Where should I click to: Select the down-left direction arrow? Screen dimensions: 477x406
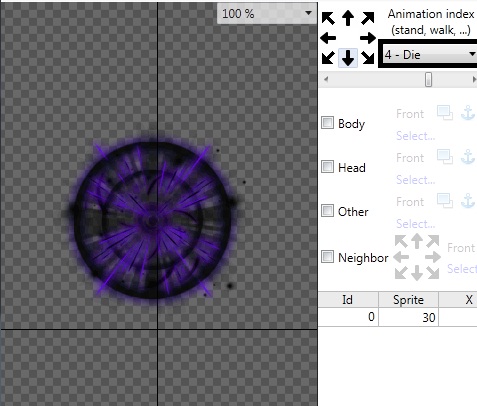(328, 58)
